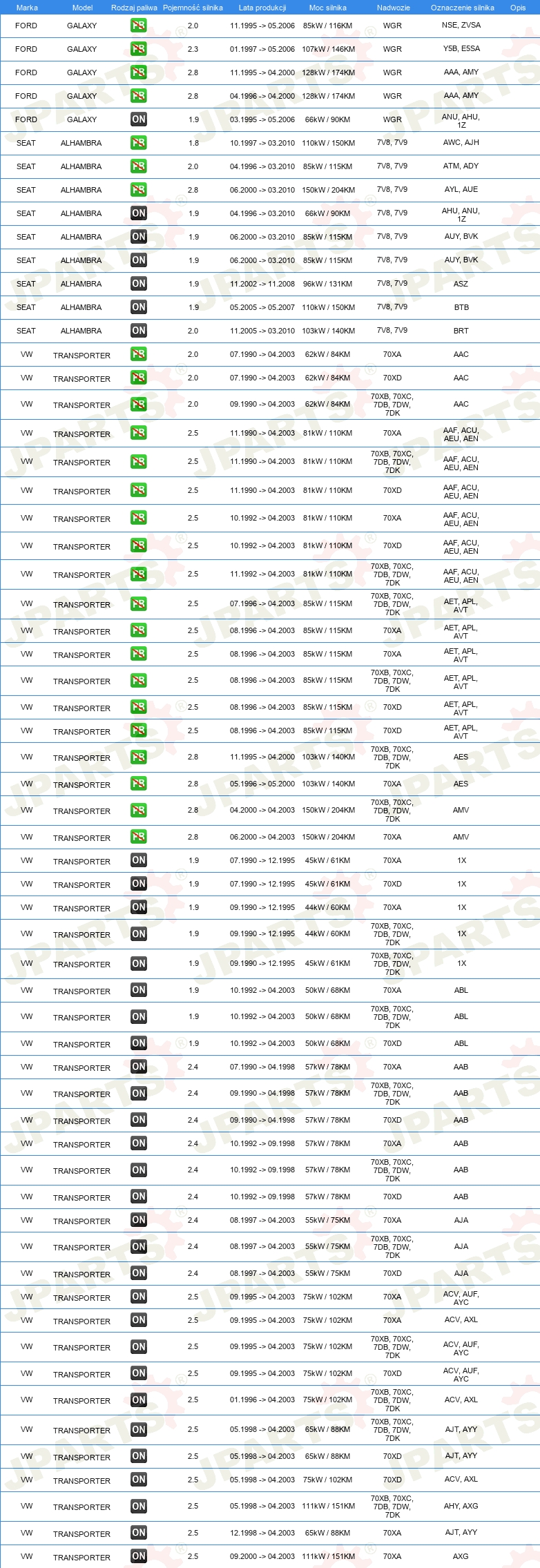The image size is (540, 1568).
Task: Select the 107kW / 146KM power cell
Action: click(329, 49)
